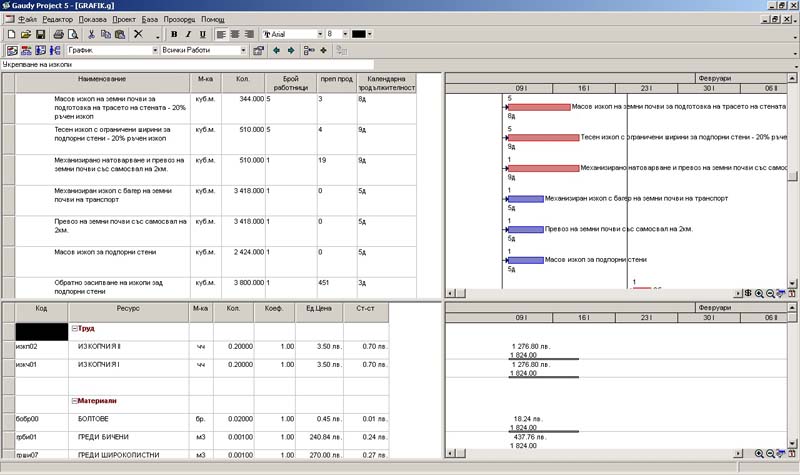This screenshot has width=800, height=475.
Task: Click the Ресурс column header
Action: coord(128,312)
